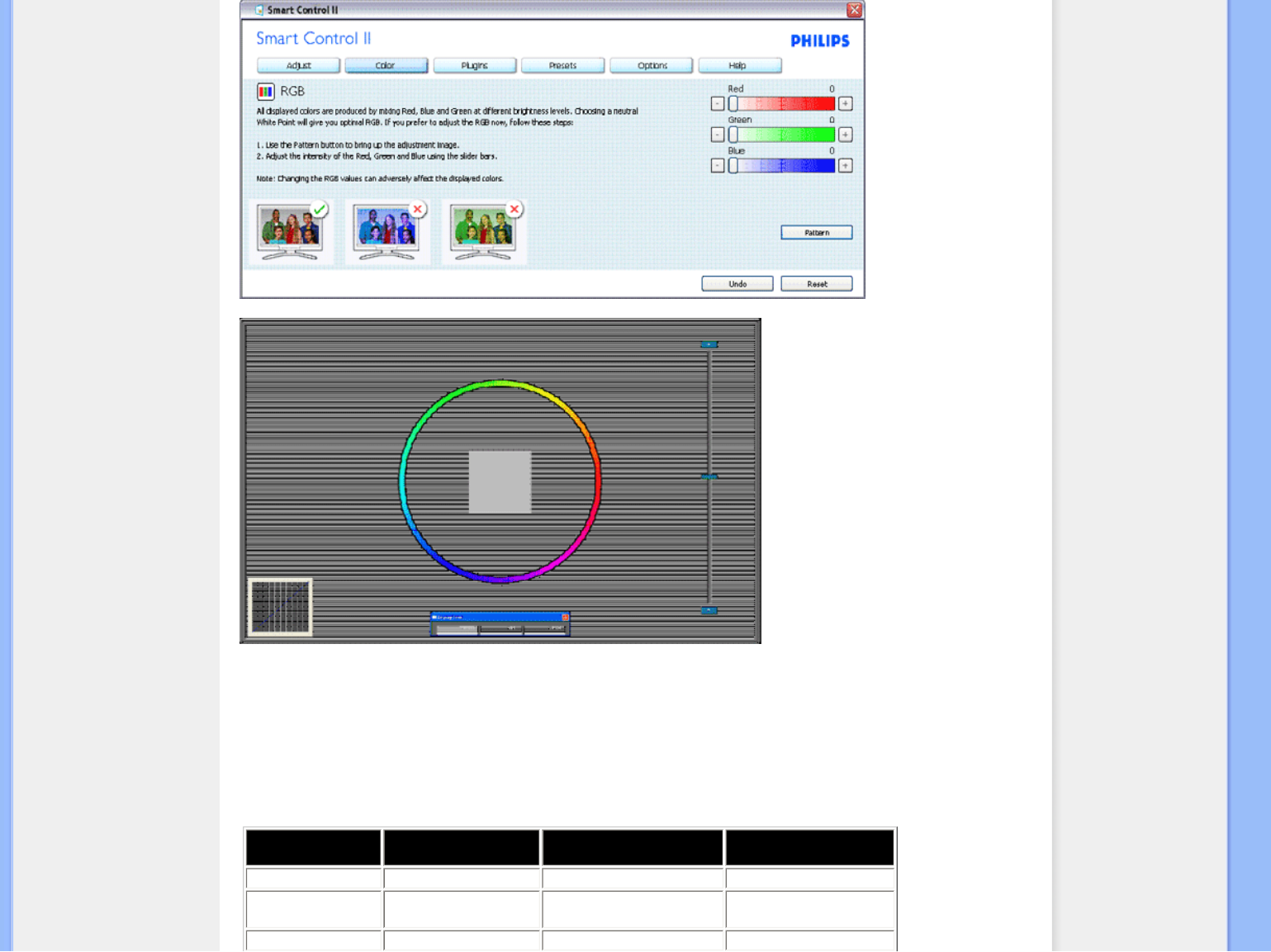Image resolution: width=1271 pixels, height=952 pixels.
Task: Click the red X on the middle preview
Action: click(x=418, y=209)
